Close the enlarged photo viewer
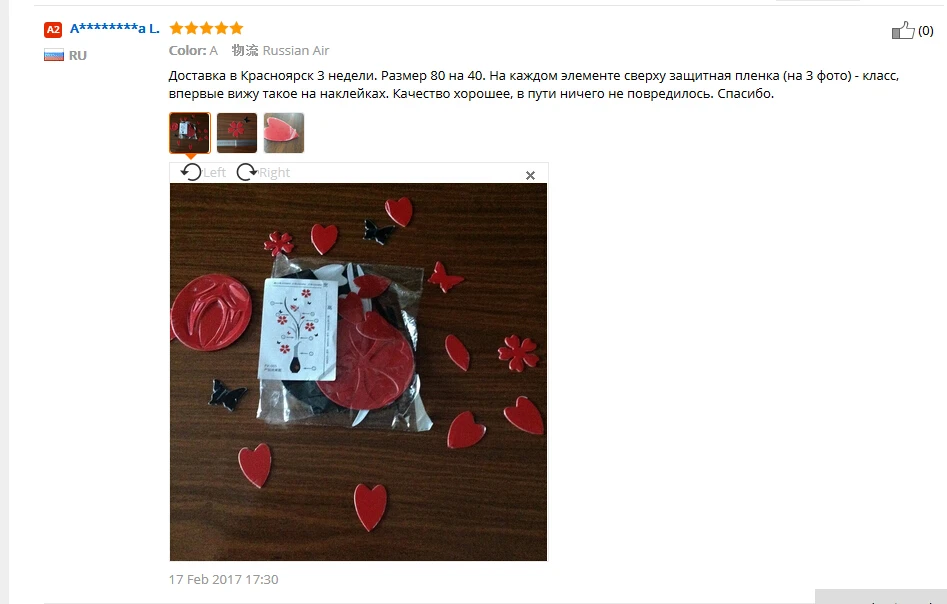The image size is (947, 604). 530,175
